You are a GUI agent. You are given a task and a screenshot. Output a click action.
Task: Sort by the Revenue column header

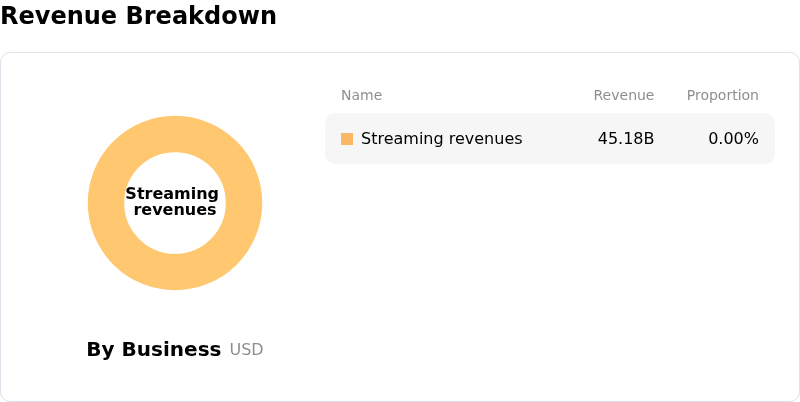point(623,95)
